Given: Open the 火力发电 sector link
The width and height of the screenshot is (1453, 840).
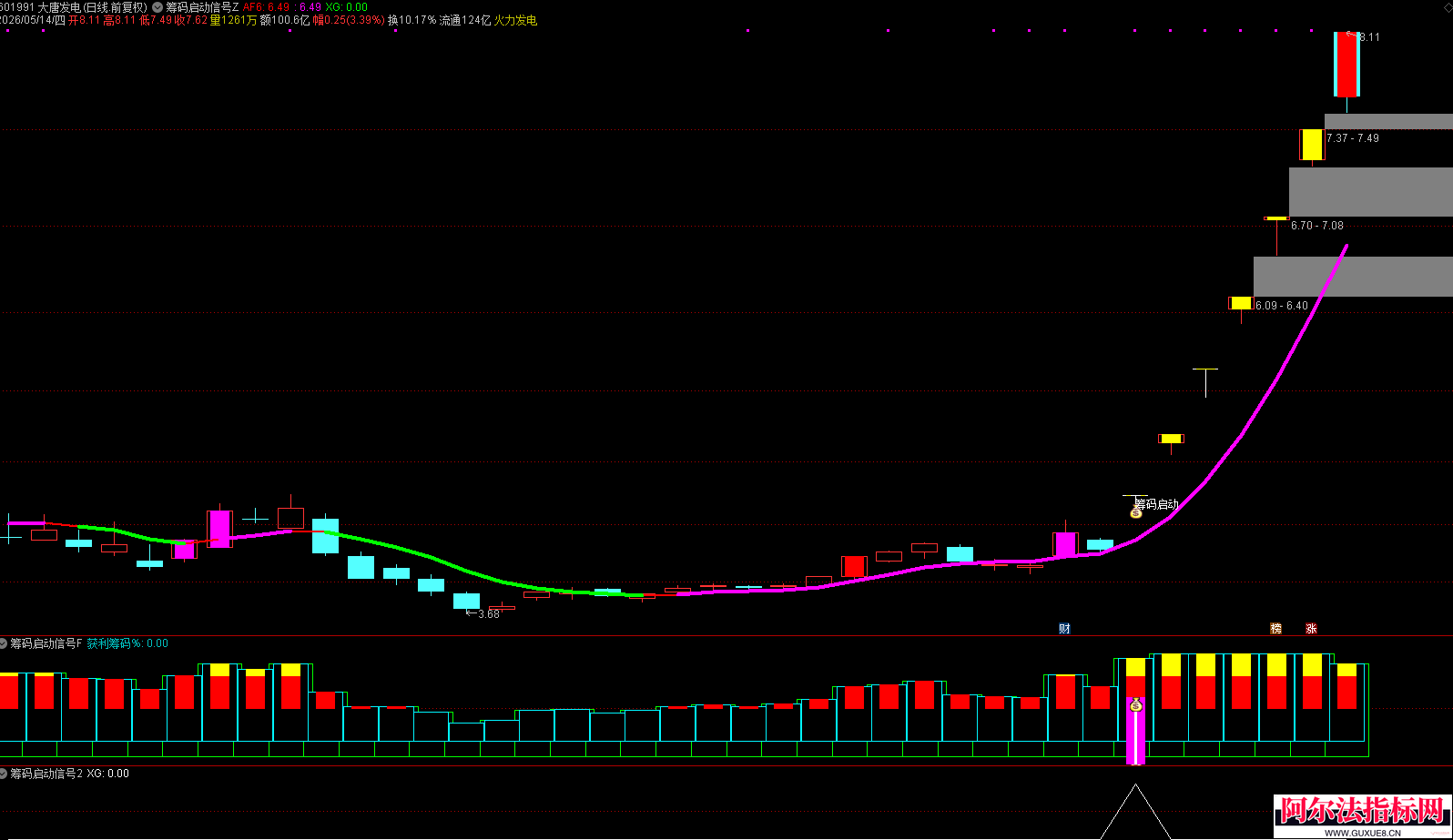Looking at the screenshot, I should click(515, 20).
